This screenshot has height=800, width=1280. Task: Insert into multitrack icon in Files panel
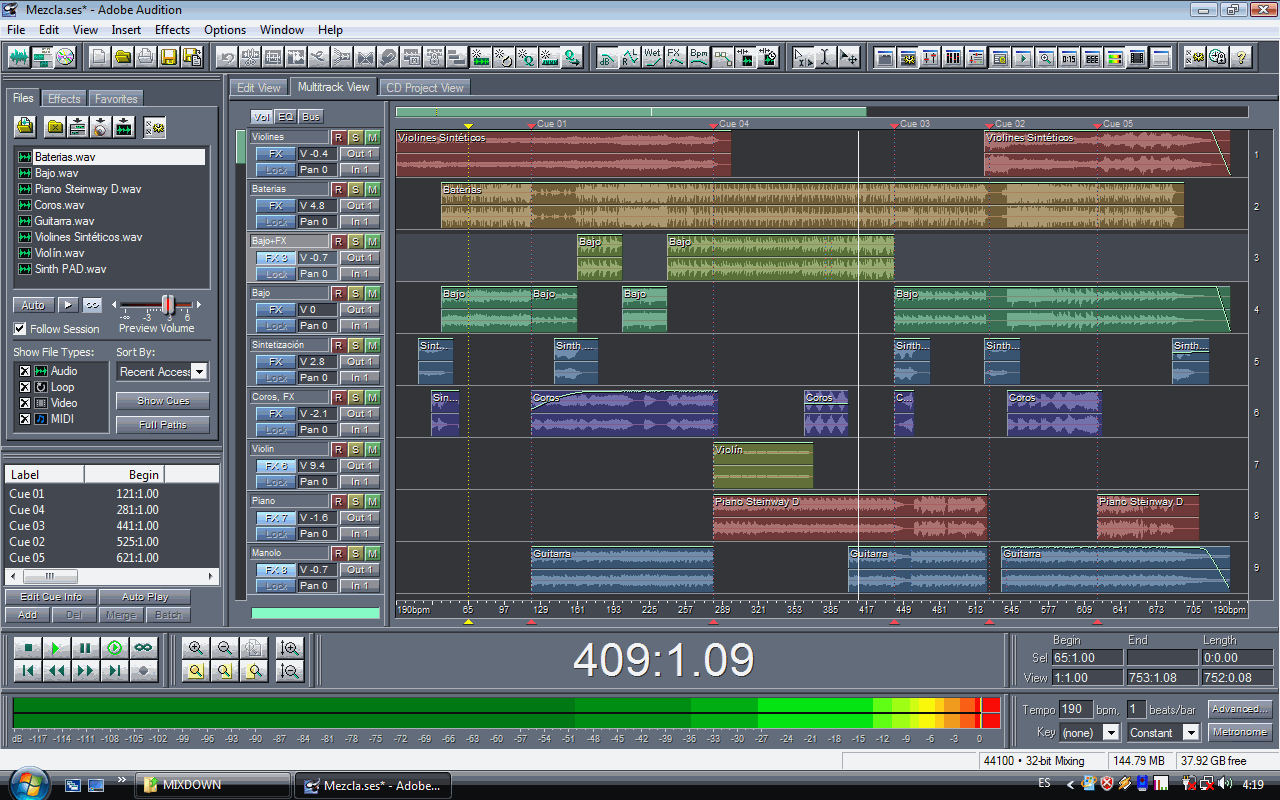[x=77, y=126]
